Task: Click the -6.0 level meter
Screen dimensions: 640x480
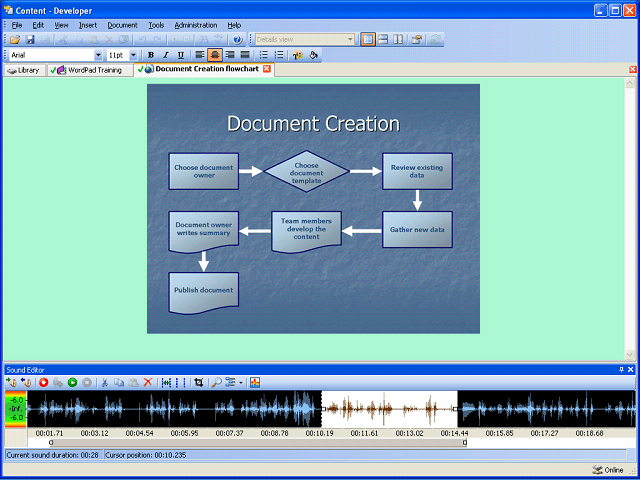Action: pos(16,409)
